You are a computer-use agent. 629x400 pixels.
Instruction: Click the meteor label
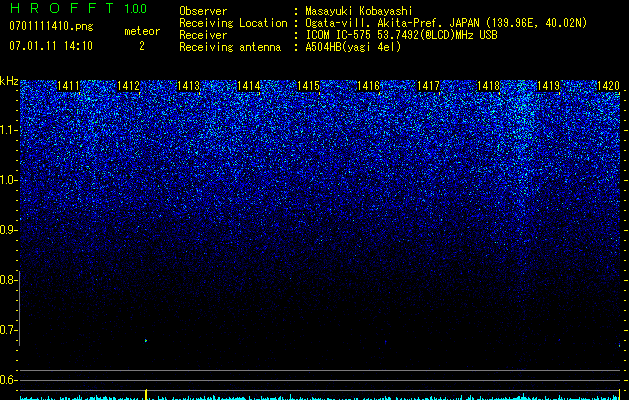click(142, 31)
